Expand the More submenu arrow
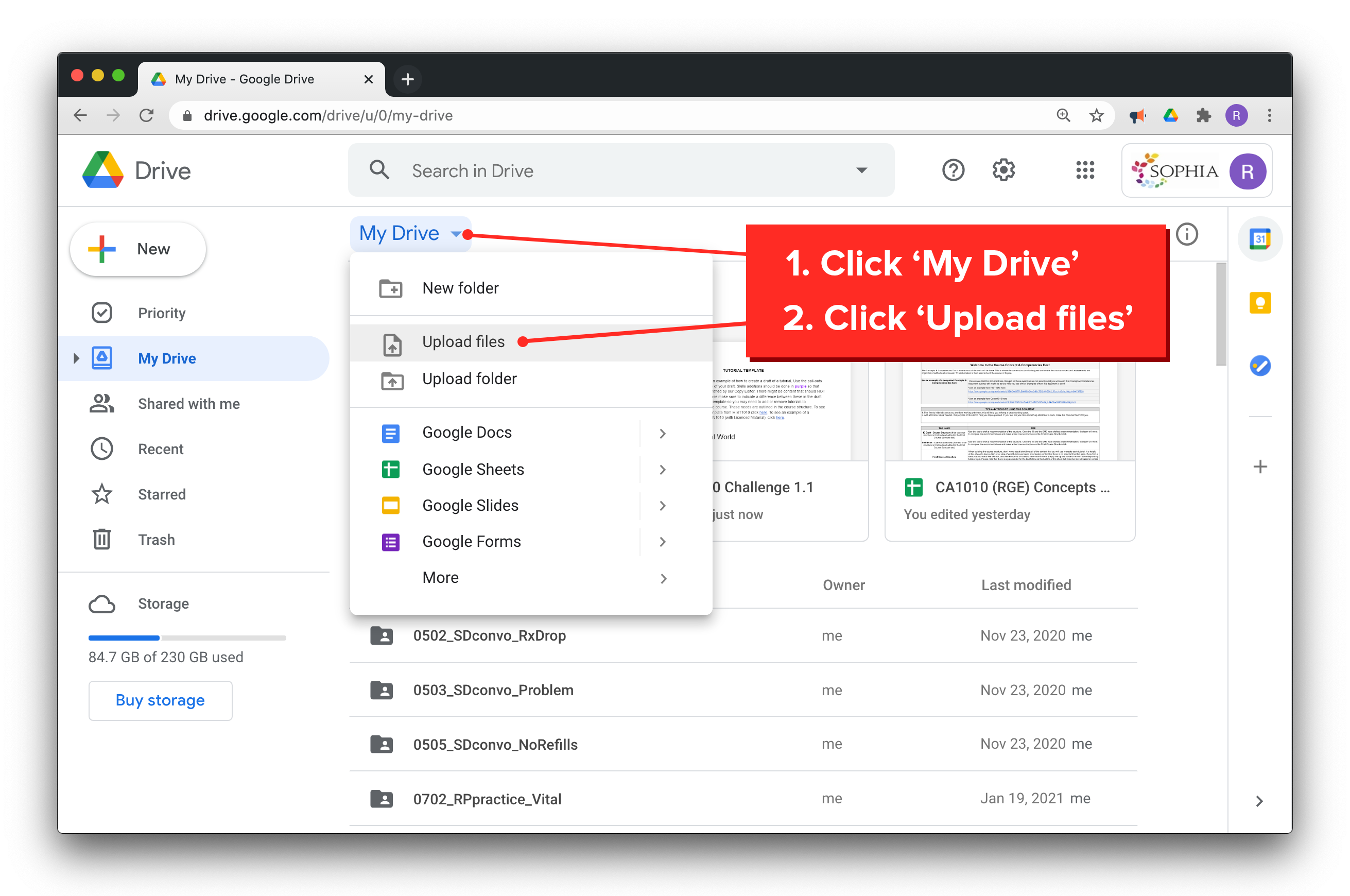Image resolution: width=1350 pixels, height=896 pixels. pos(662,578)
